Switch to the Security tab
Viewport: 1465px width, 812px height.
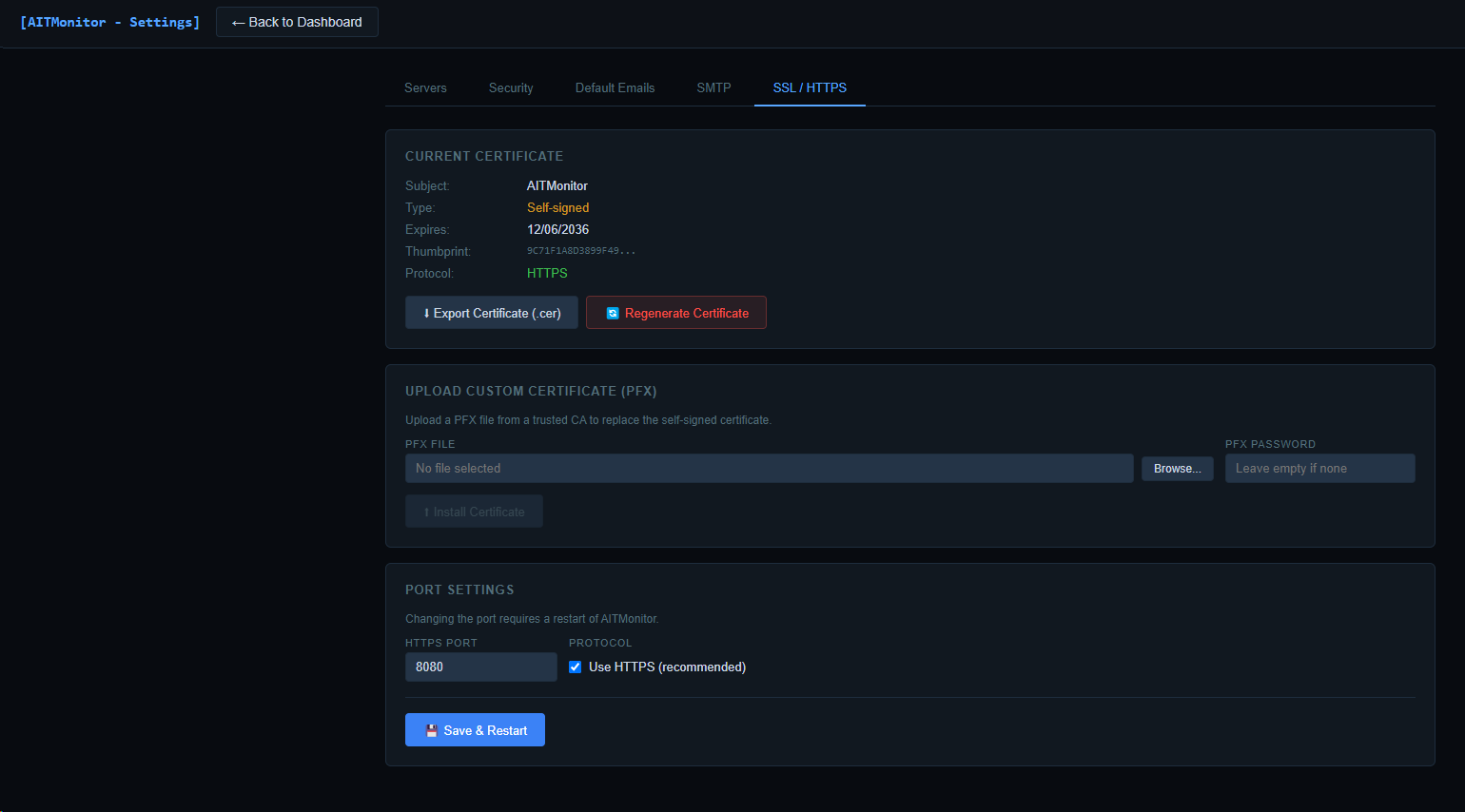[x=511, y=87]
